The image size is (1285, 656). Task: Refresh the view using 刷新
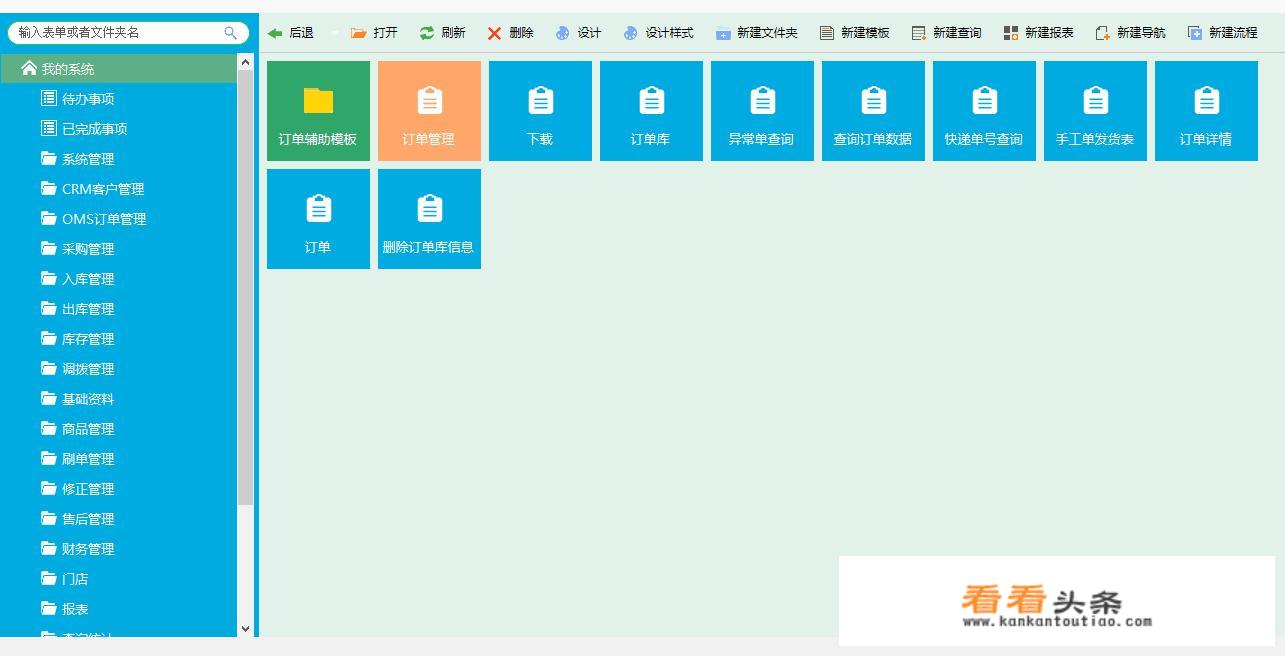442,33
